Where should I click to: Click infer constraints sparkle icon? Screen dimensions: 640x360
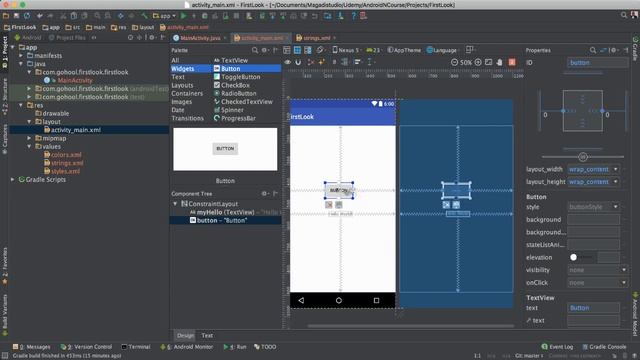coord(322,62)
